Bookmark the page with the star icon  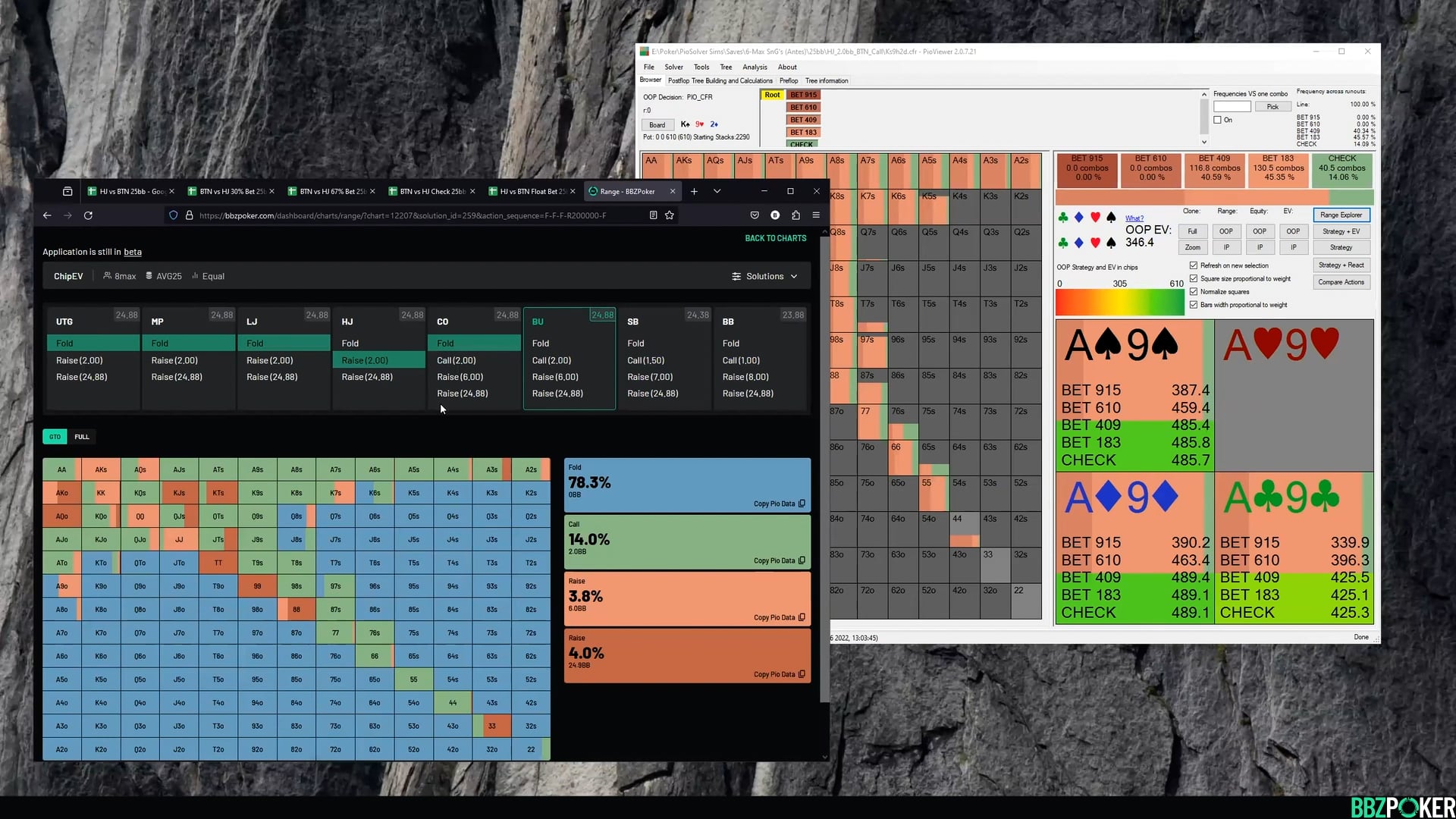(670, 215)
